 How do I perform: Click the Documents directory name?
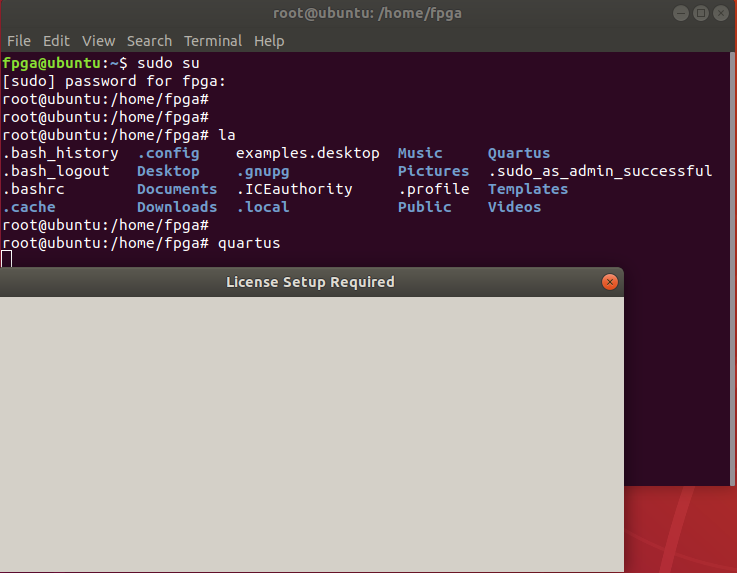coord(177,189)
